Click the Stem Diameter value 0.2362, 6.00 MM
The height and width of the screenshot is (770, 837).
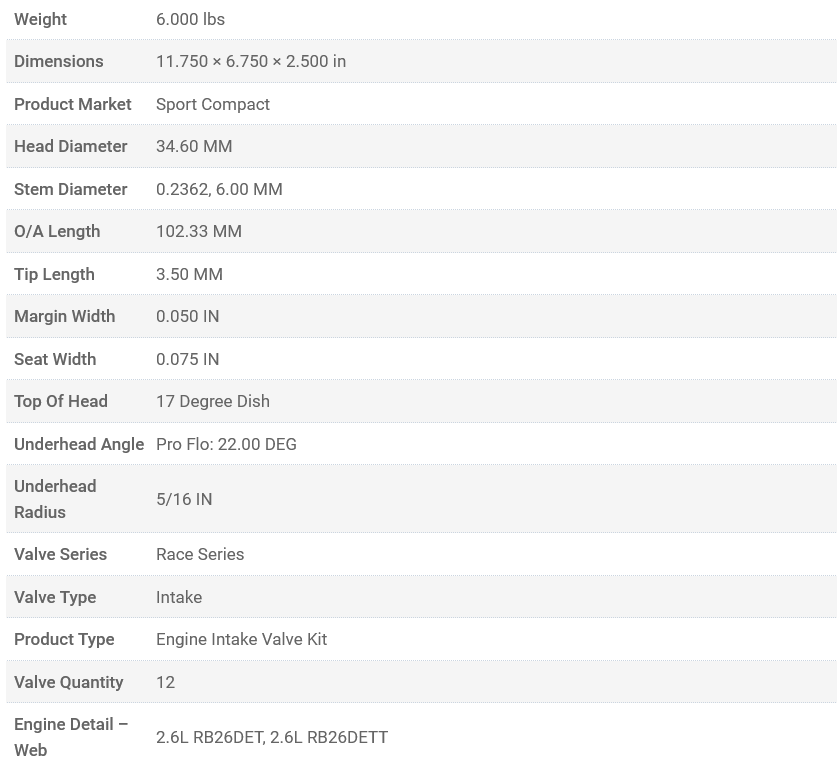point(219,189)
